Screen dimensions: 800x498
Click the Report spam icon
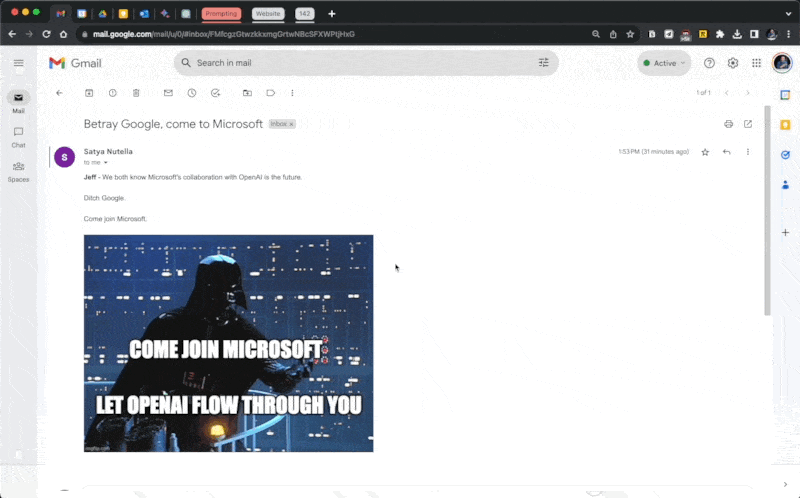tap(112, 93)
